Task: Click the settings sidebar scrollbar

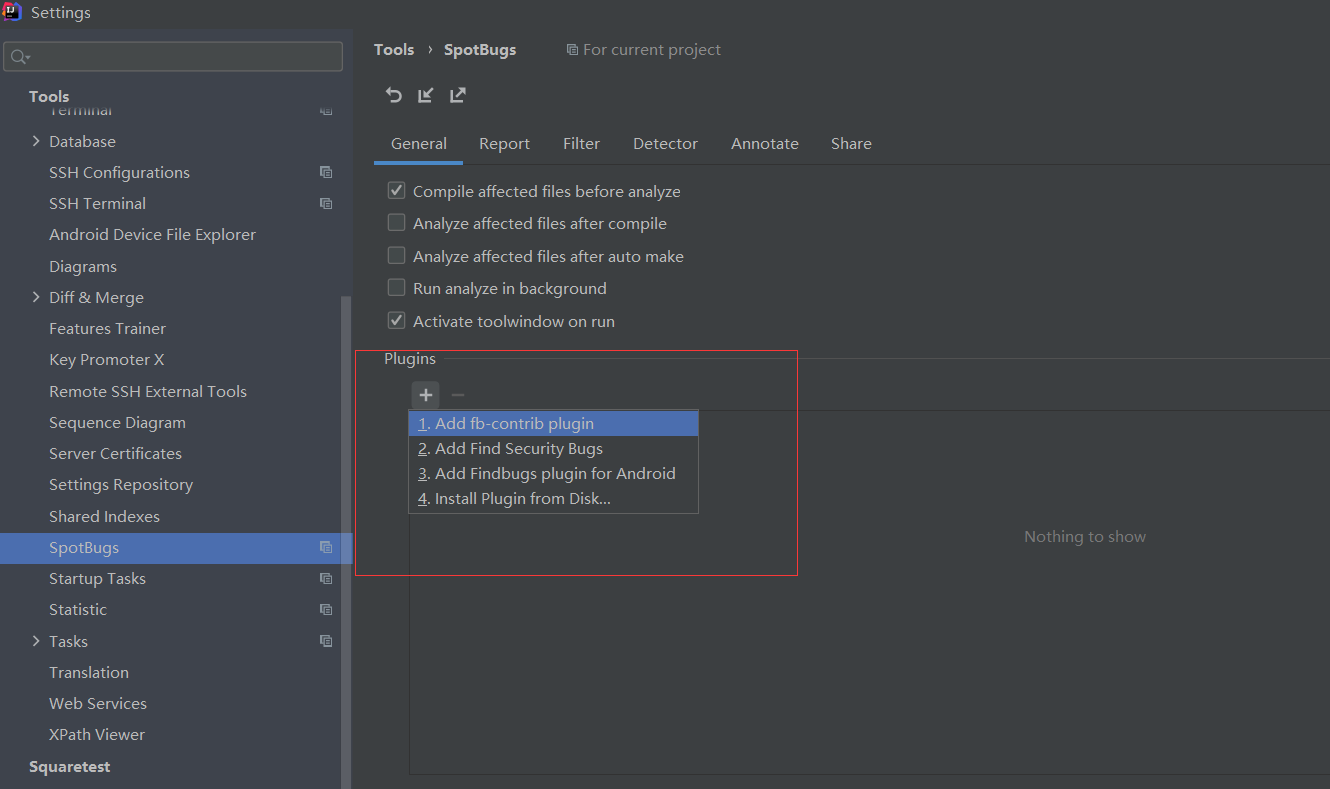Action: pos(347,540)
